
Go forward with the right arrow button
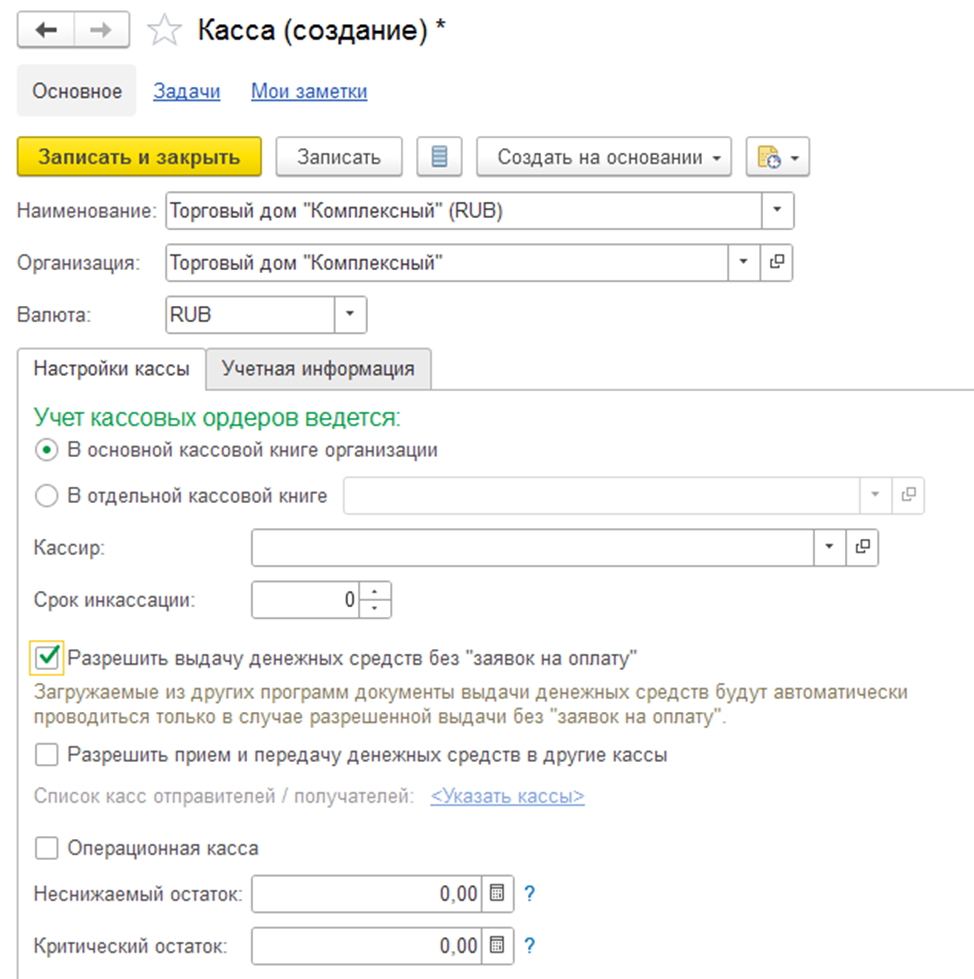(101, 29)
